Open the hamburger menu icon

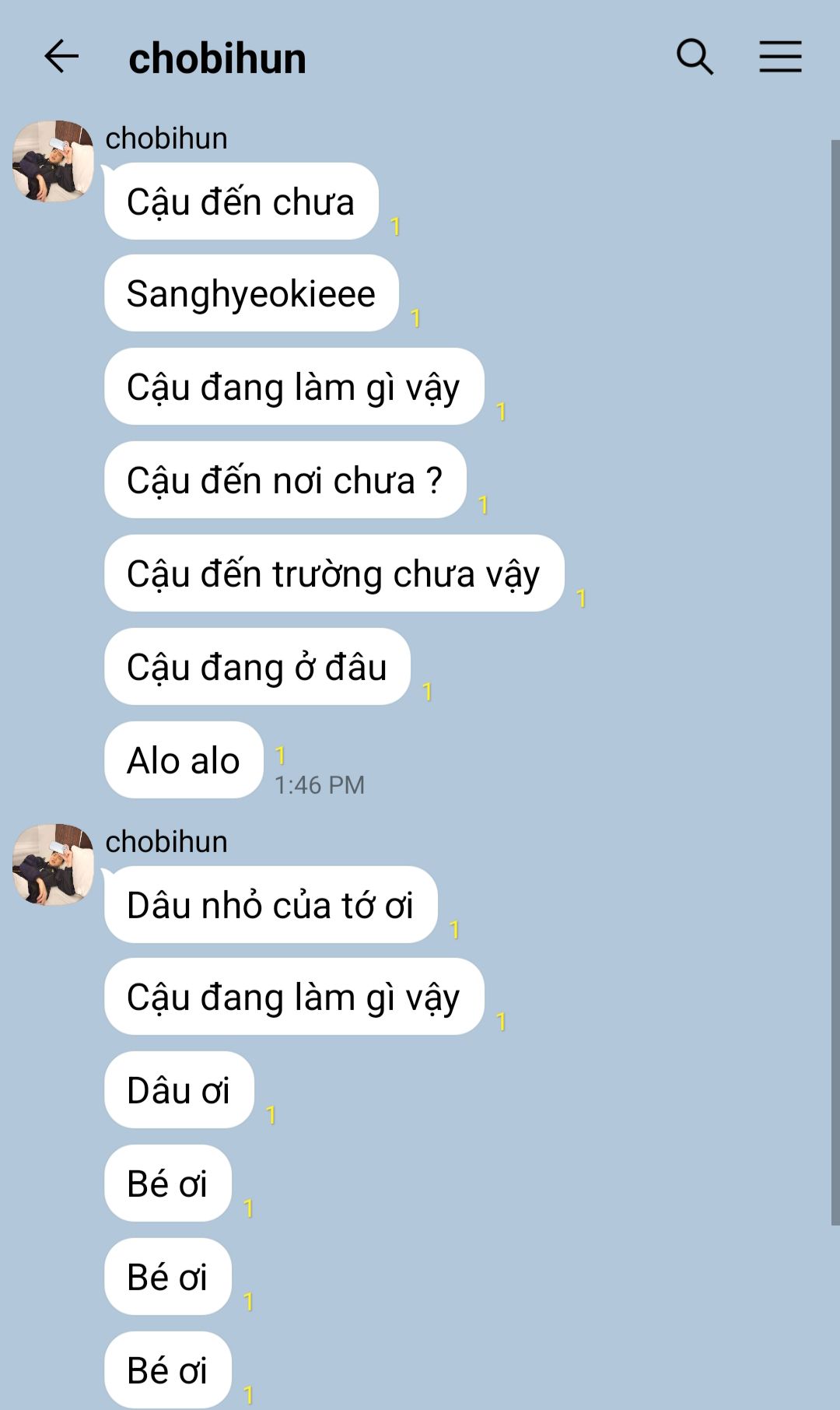tap(780, 57)
